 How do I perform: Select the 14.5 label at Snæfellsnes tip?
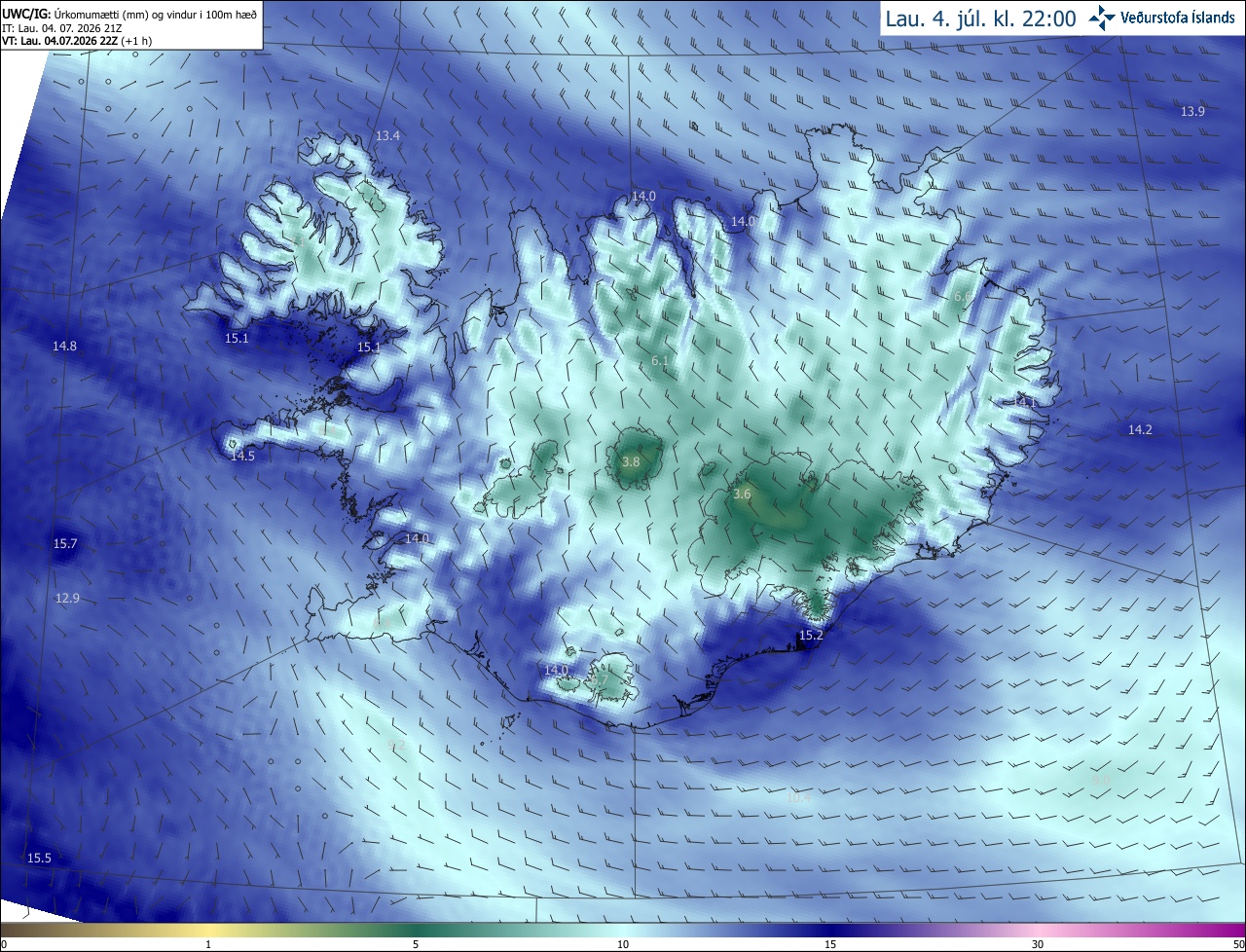point(242,456)
